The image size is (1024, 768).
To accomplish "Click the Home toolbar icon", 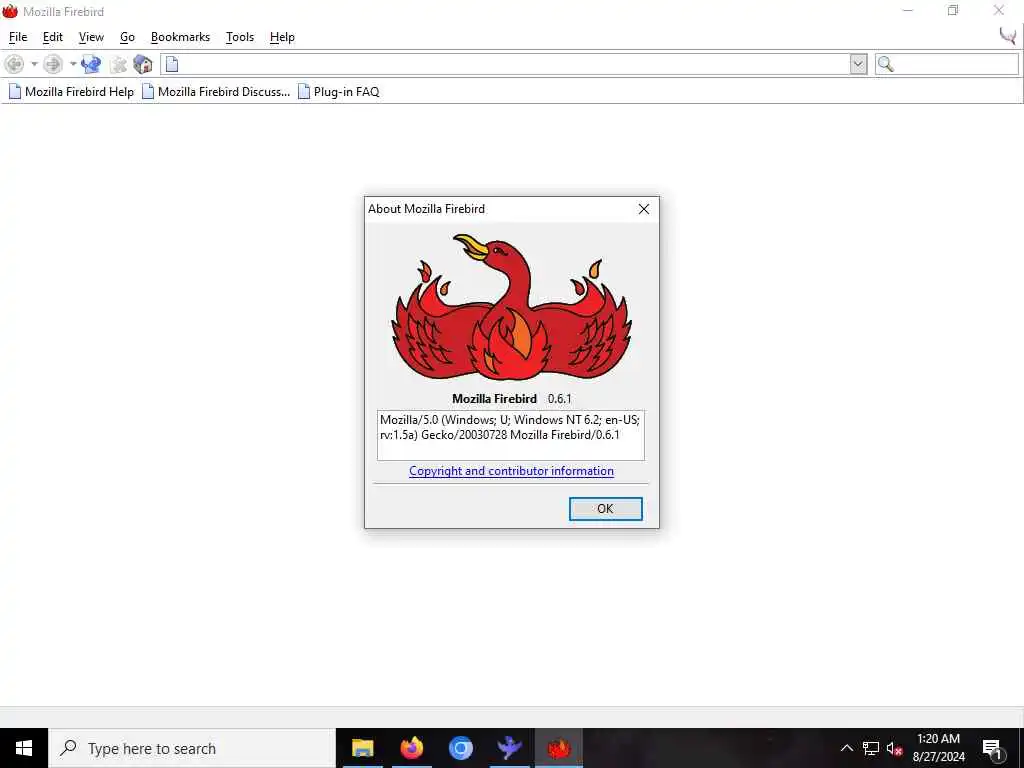I will [x=142, y=64].
